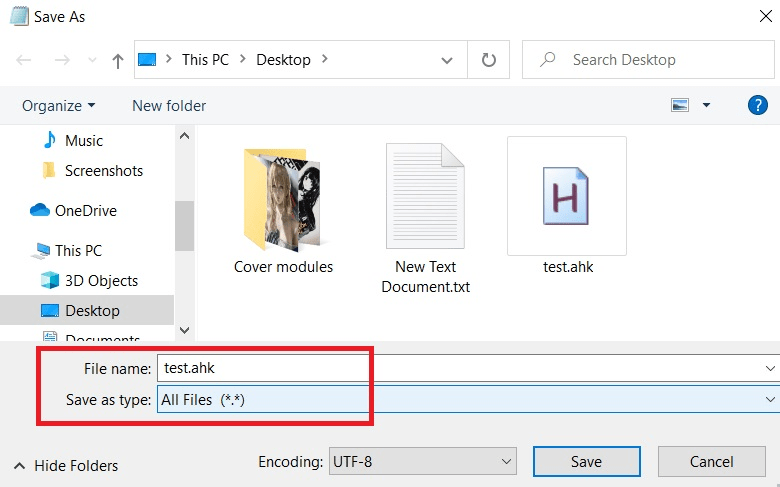This screenshot has width=780, height=487.
Task: Click the New folder button
Action: coord(169,105)
